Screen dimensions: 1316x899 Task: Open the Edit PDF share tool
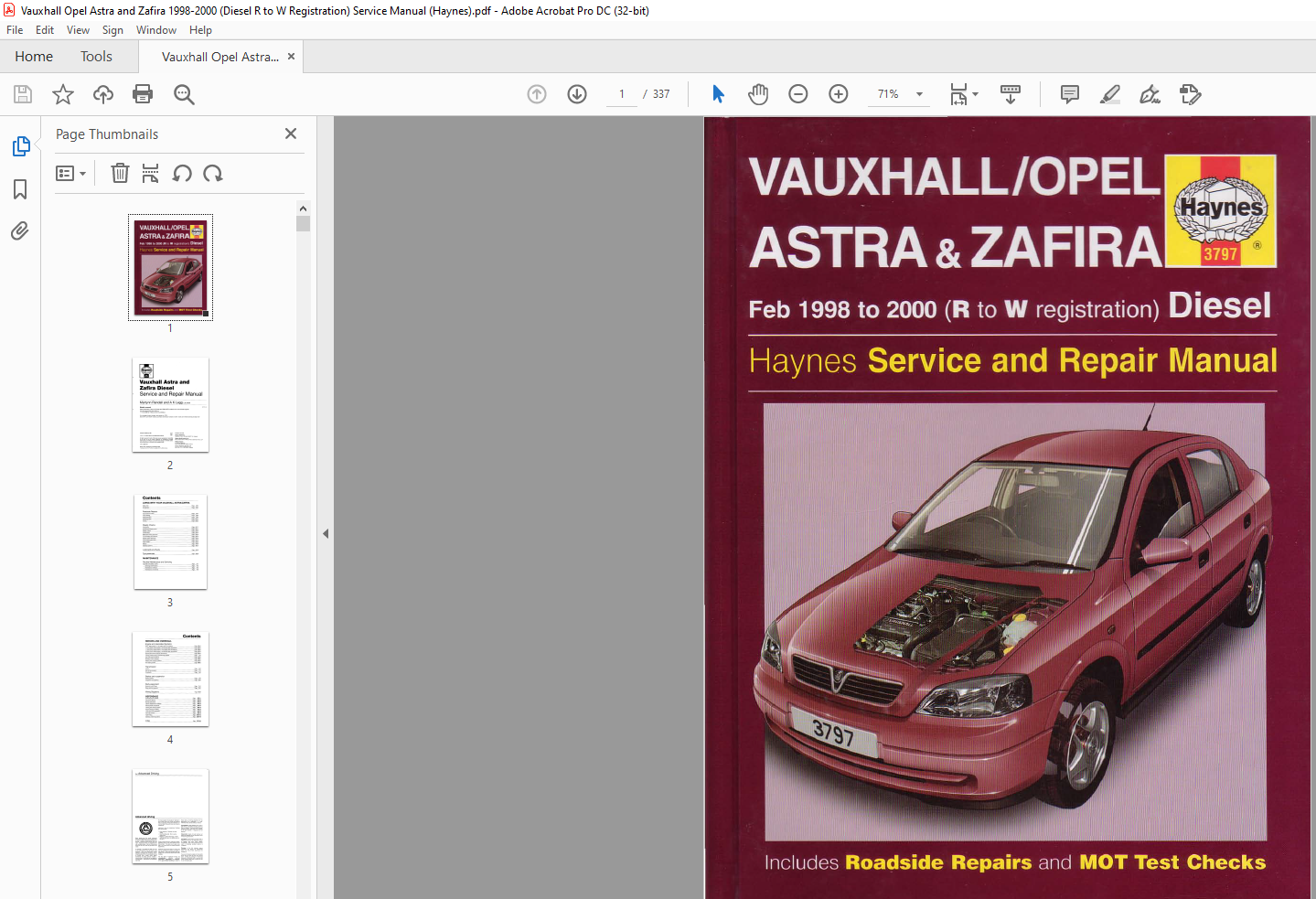(x=1190, y=94)
